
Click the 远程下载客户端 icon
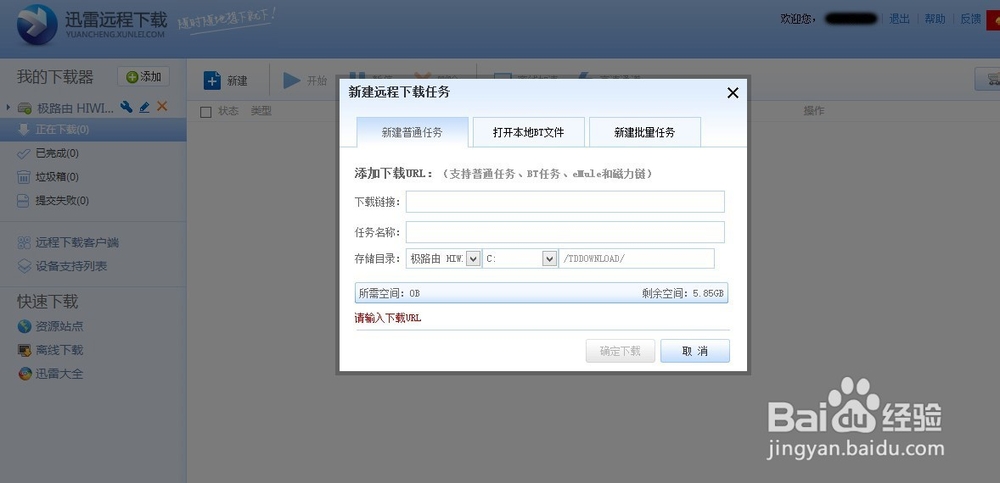tap(24, 242)
